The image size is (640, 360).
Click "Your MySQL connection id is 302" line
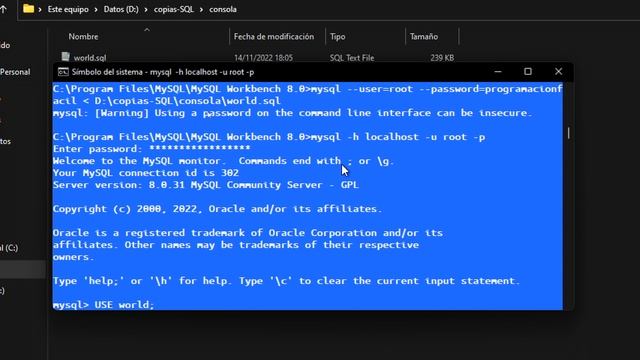[146, 173]
